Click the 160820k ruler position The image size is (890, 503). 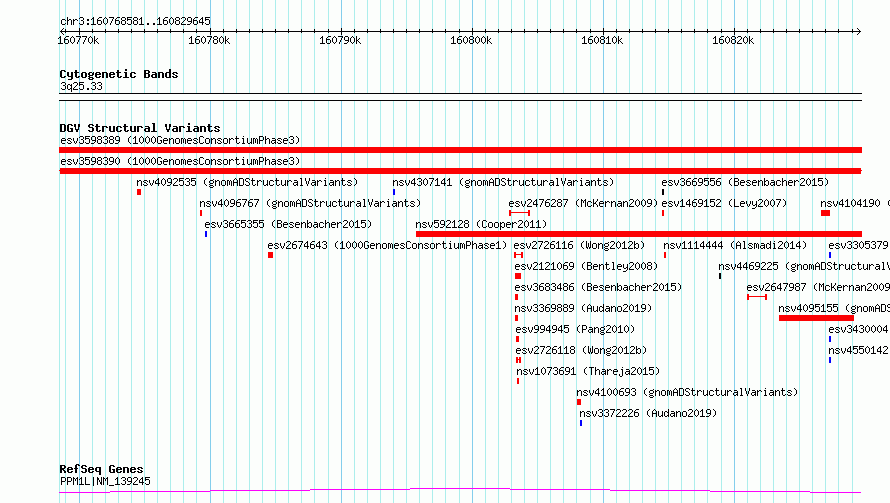tap(733, 40)
